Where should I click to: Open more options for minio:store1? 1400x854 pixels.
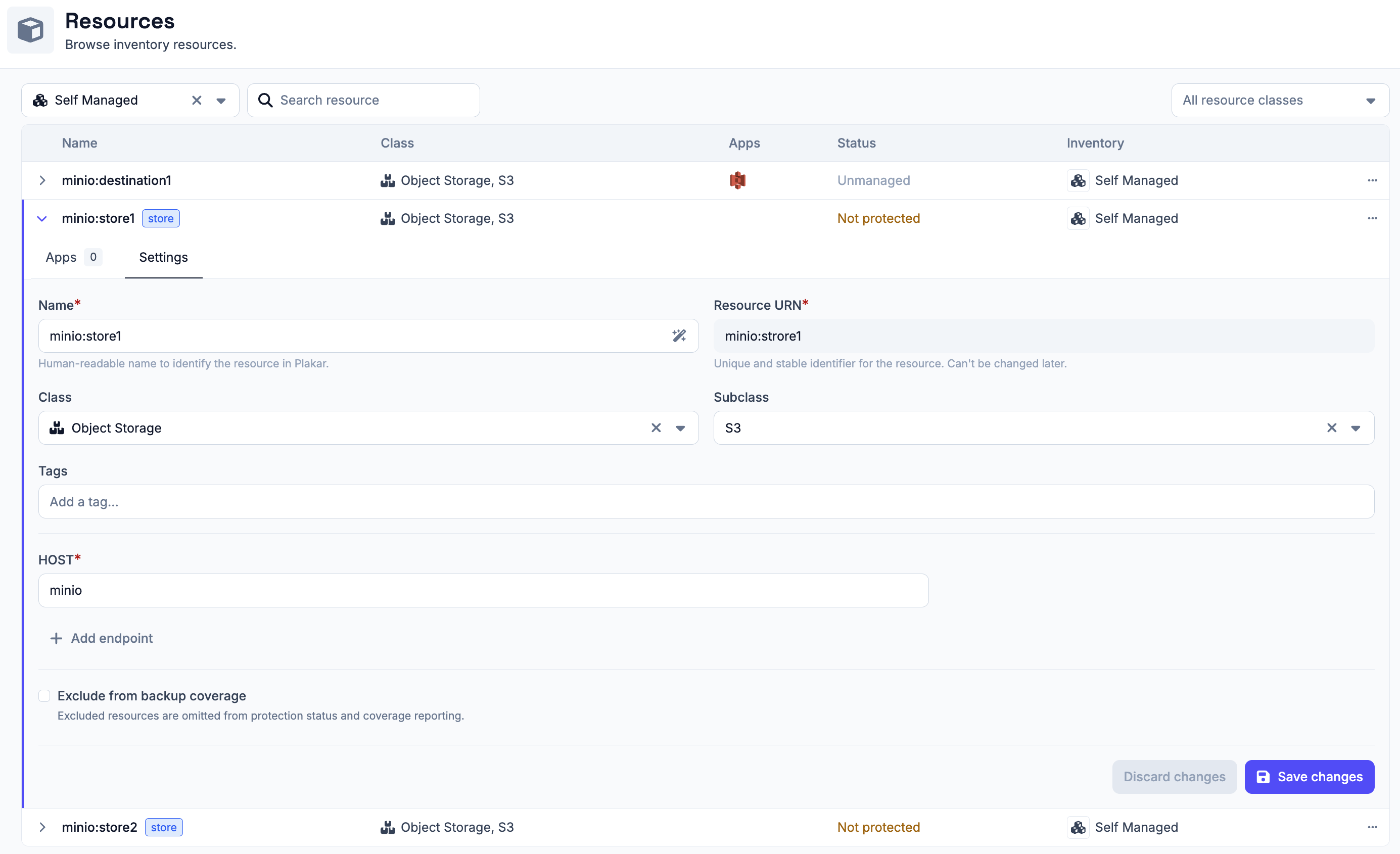click(x=1372, y=218)
